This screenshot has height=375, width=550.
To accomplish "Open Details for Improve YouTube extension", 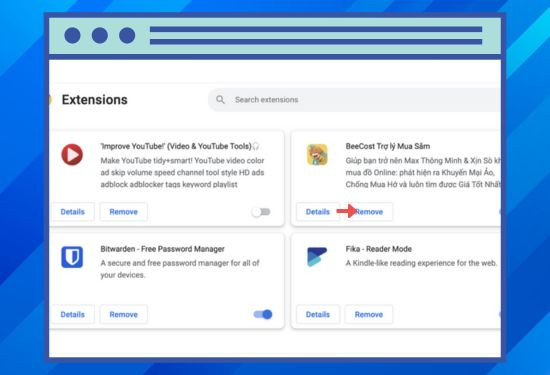I will (x=73, y=212).
